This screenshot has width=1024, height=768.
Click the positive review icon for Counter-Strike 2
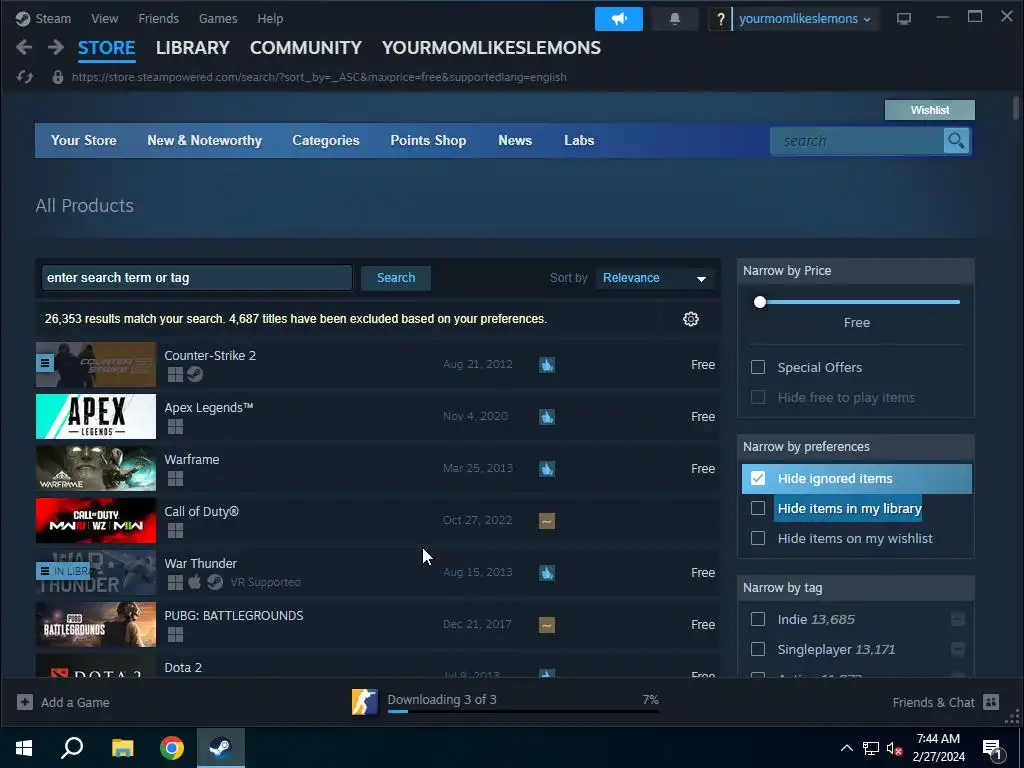point(547,364)
